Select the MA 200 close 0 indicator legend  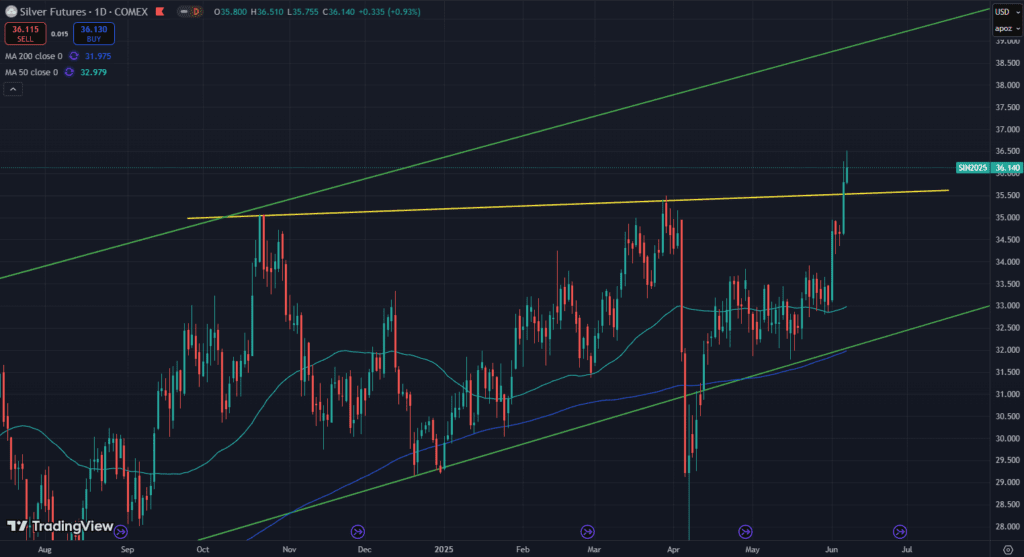[x=34, y=56]
